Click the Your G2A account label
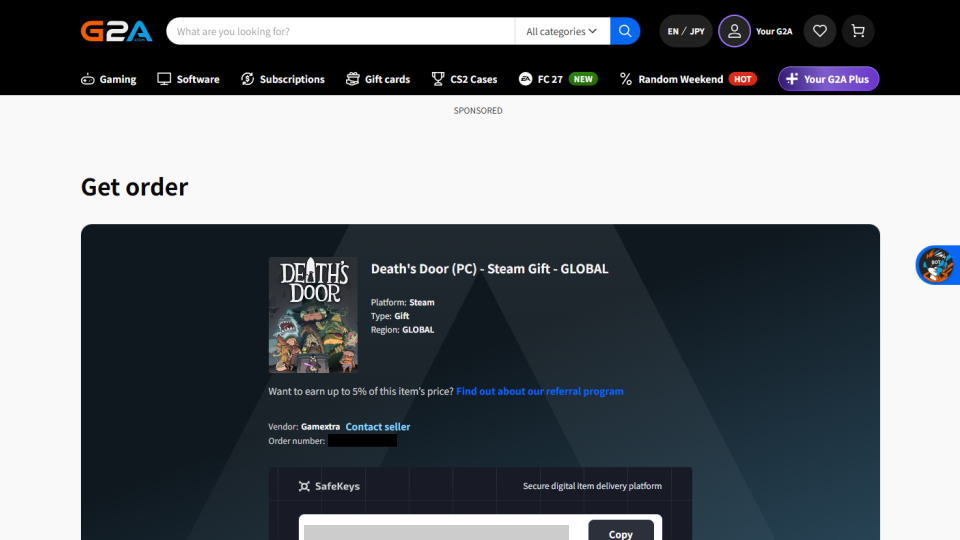Screen dimensions: 960x540 click(x=774, y=31)
